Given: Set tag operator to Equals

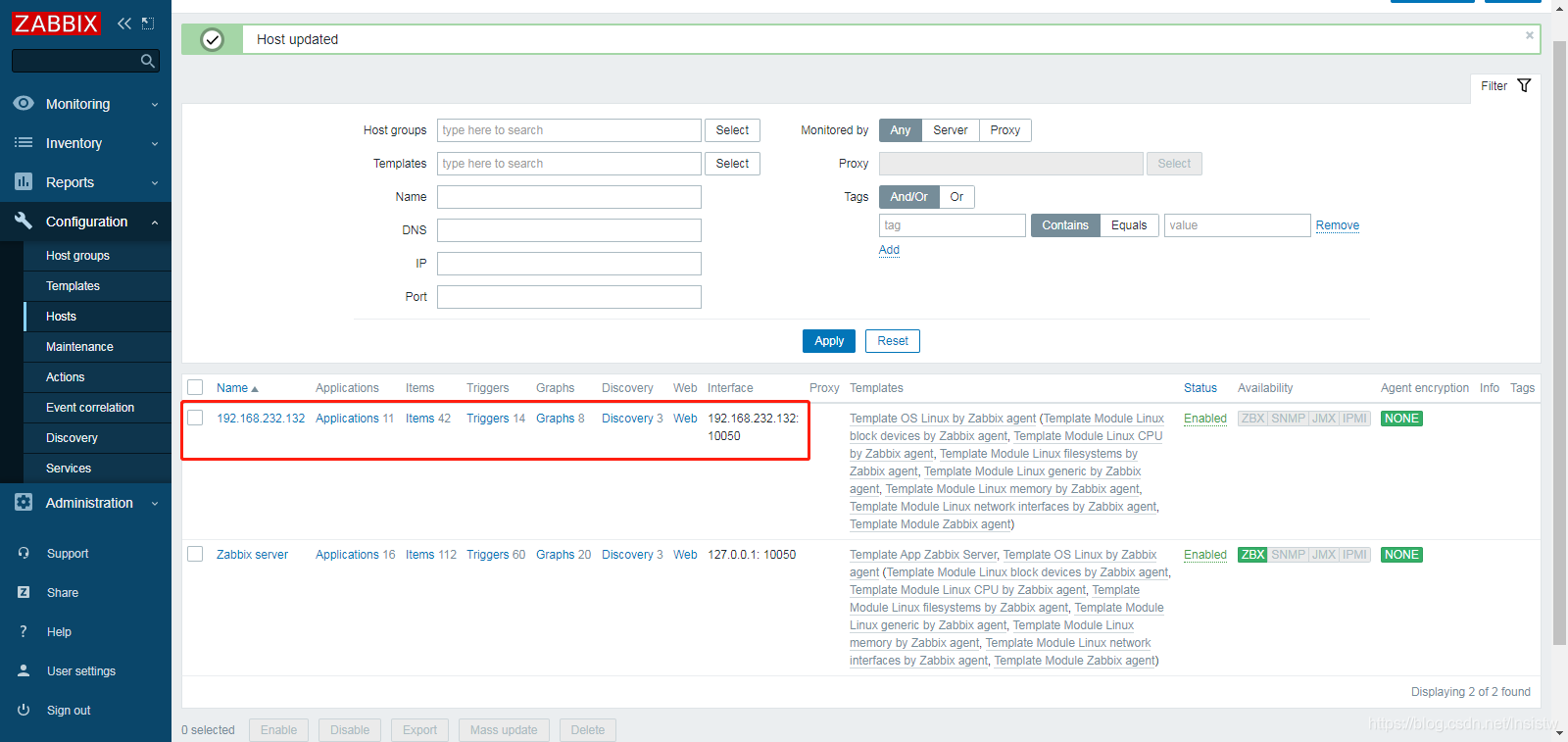Looking at the screenshot, I should tap(1129, 225).
